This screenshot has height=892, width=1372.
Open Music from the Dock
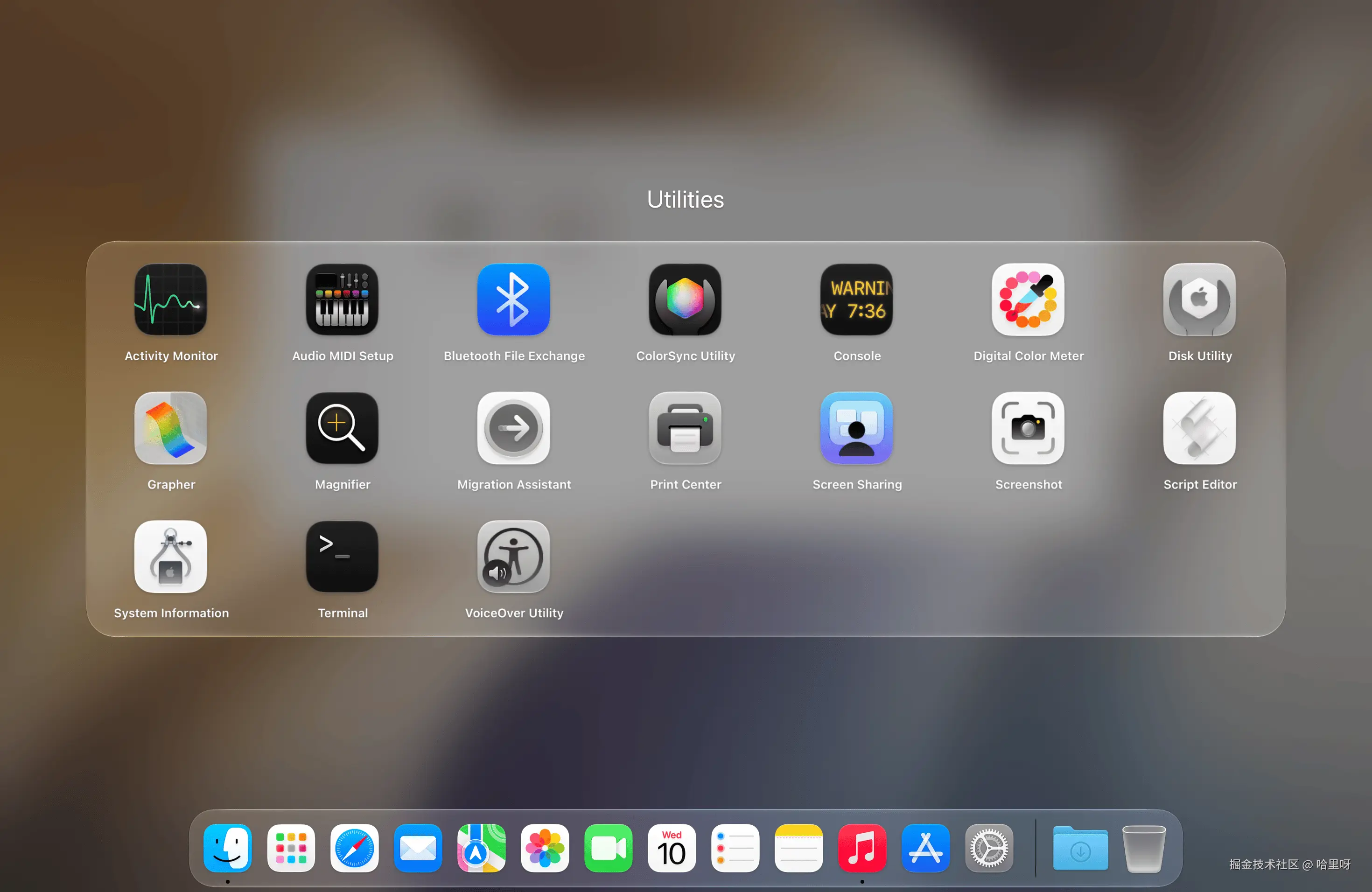pos(862,848)
